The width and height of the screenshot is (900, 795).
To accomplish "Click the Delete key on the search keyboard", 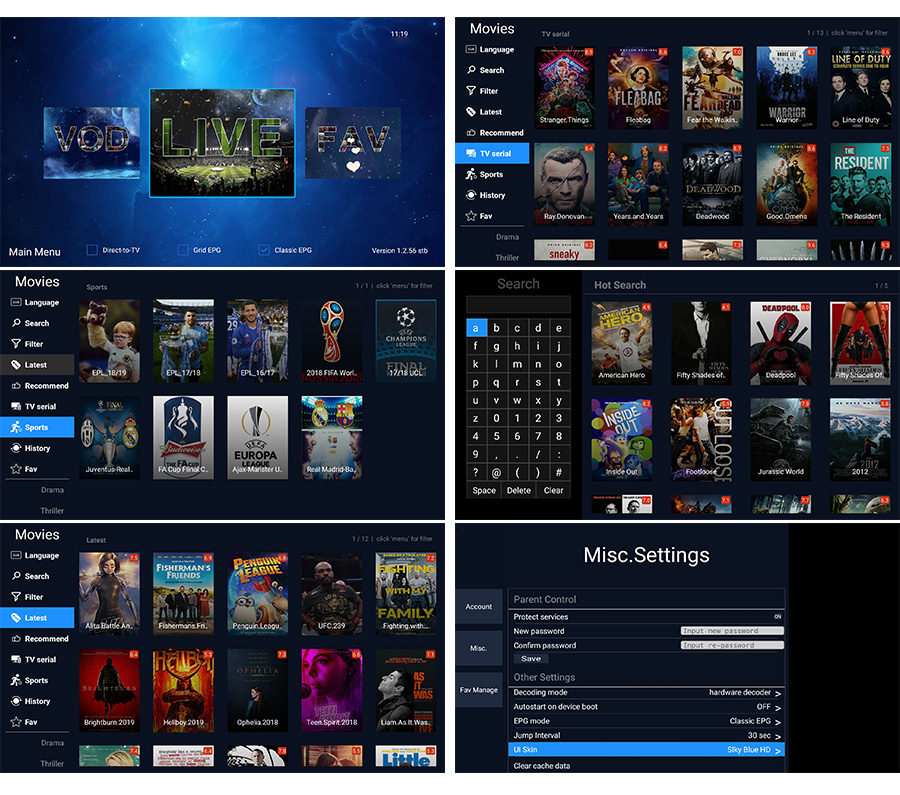I will point(519,490).
